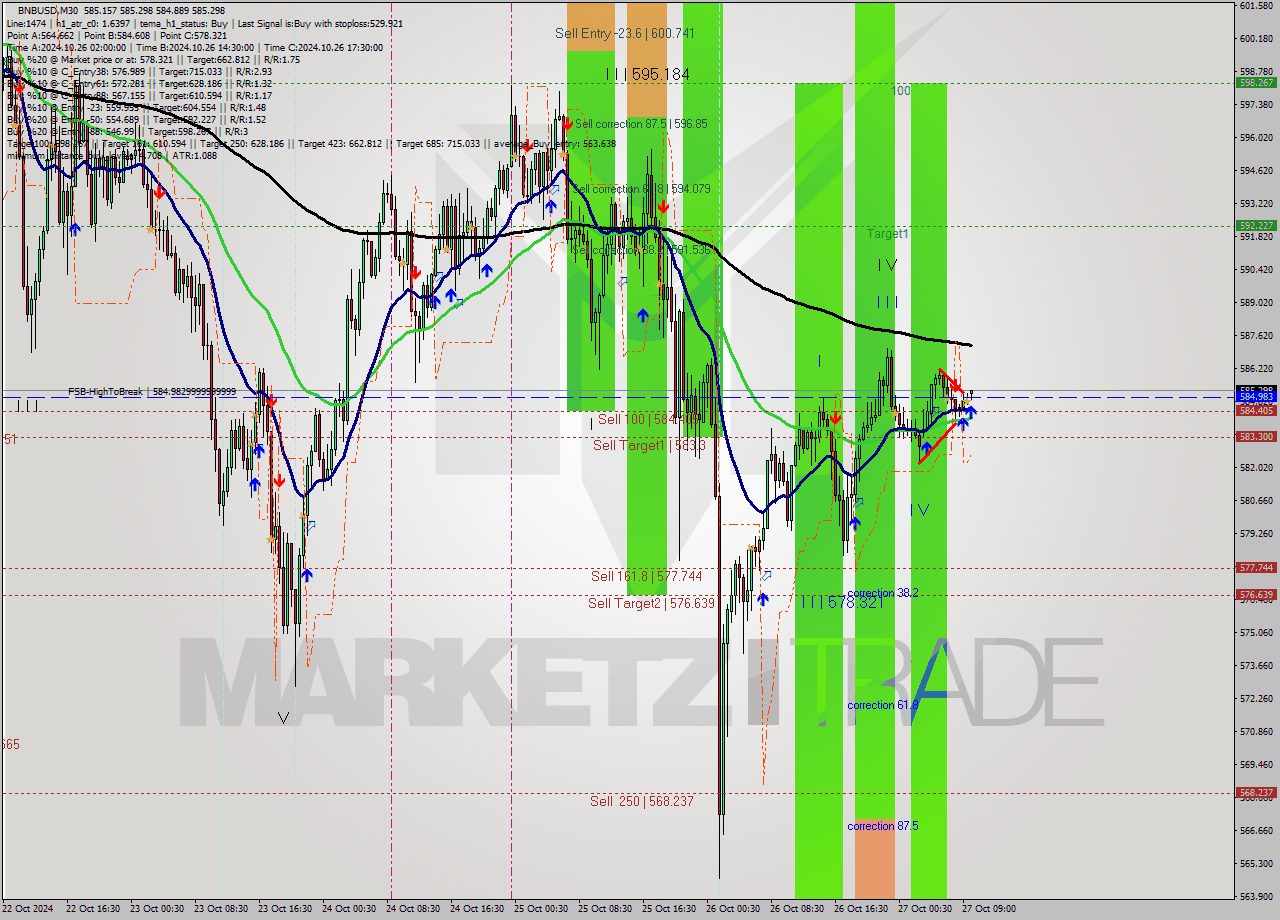Select the red 584.405 price tag

(1256, 410)
